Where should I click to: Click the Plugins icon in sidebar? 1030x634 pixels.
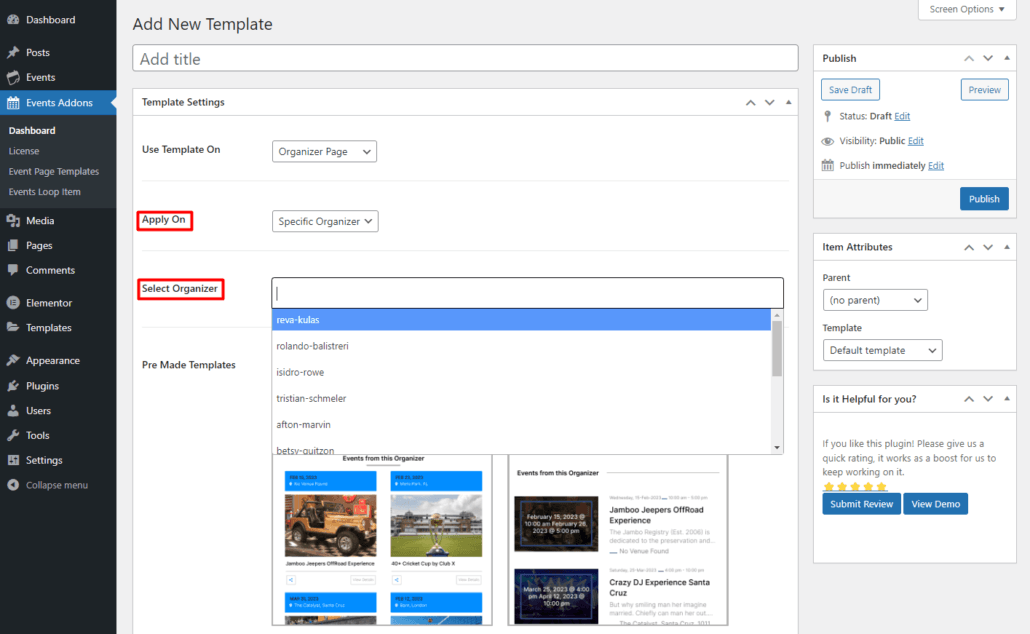13,386
